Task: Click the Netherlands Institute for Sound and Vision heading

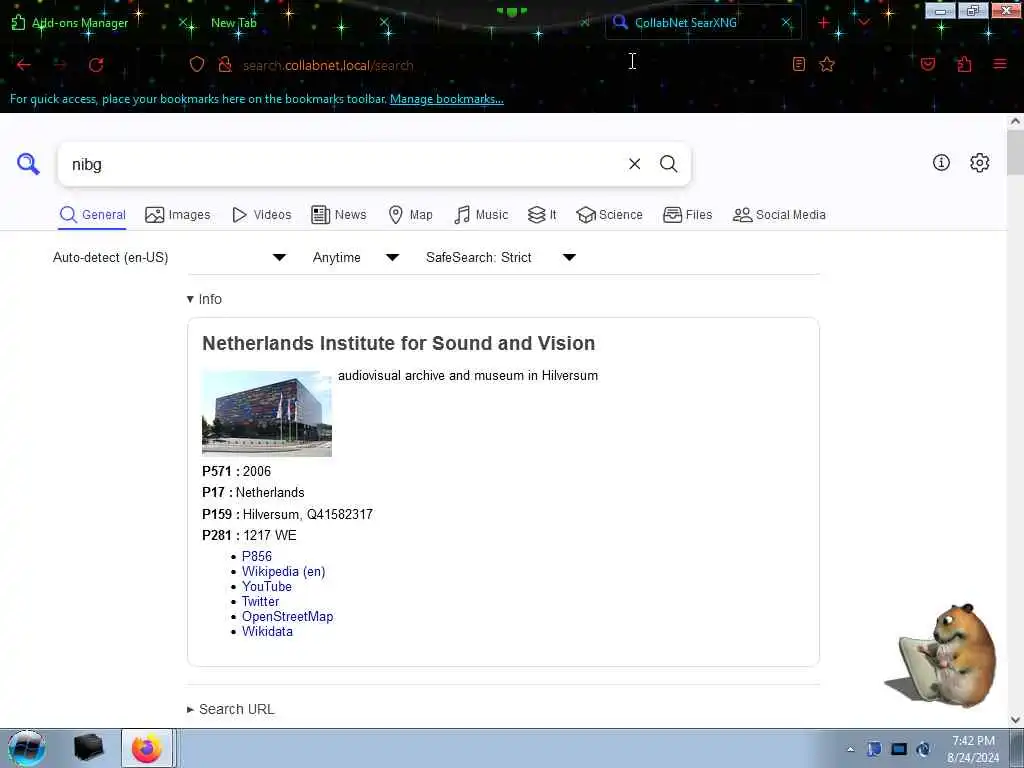Action: pos(398,344)
